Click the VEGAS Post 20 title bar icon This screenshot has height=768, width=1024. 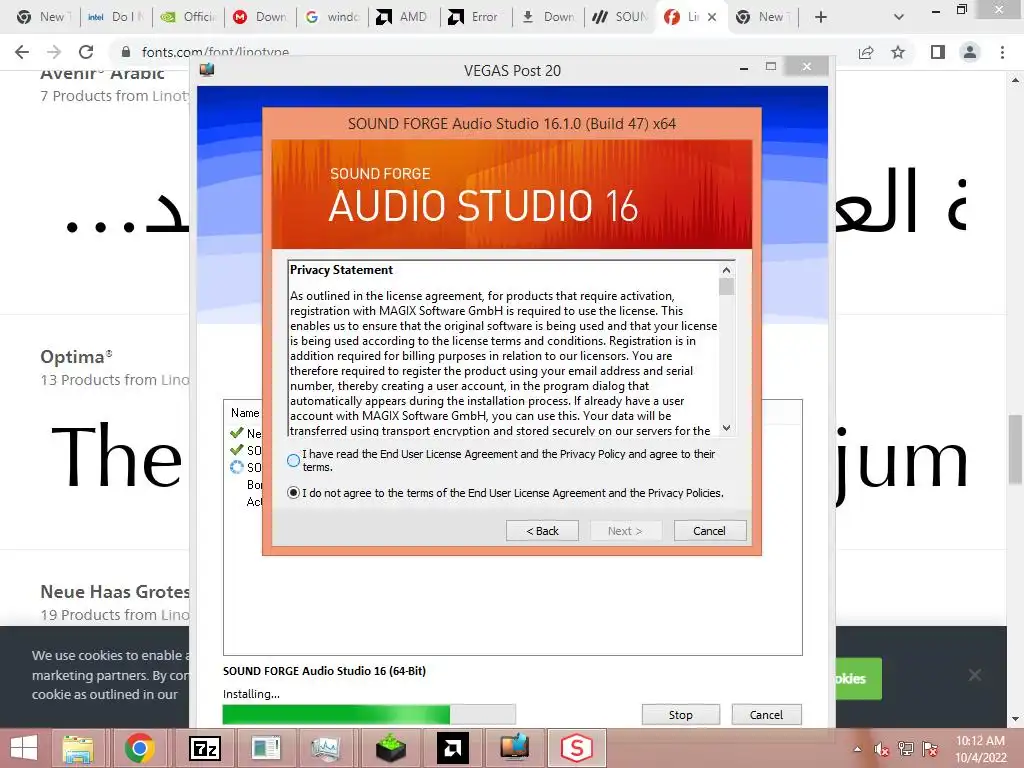[x=207, y=69]
